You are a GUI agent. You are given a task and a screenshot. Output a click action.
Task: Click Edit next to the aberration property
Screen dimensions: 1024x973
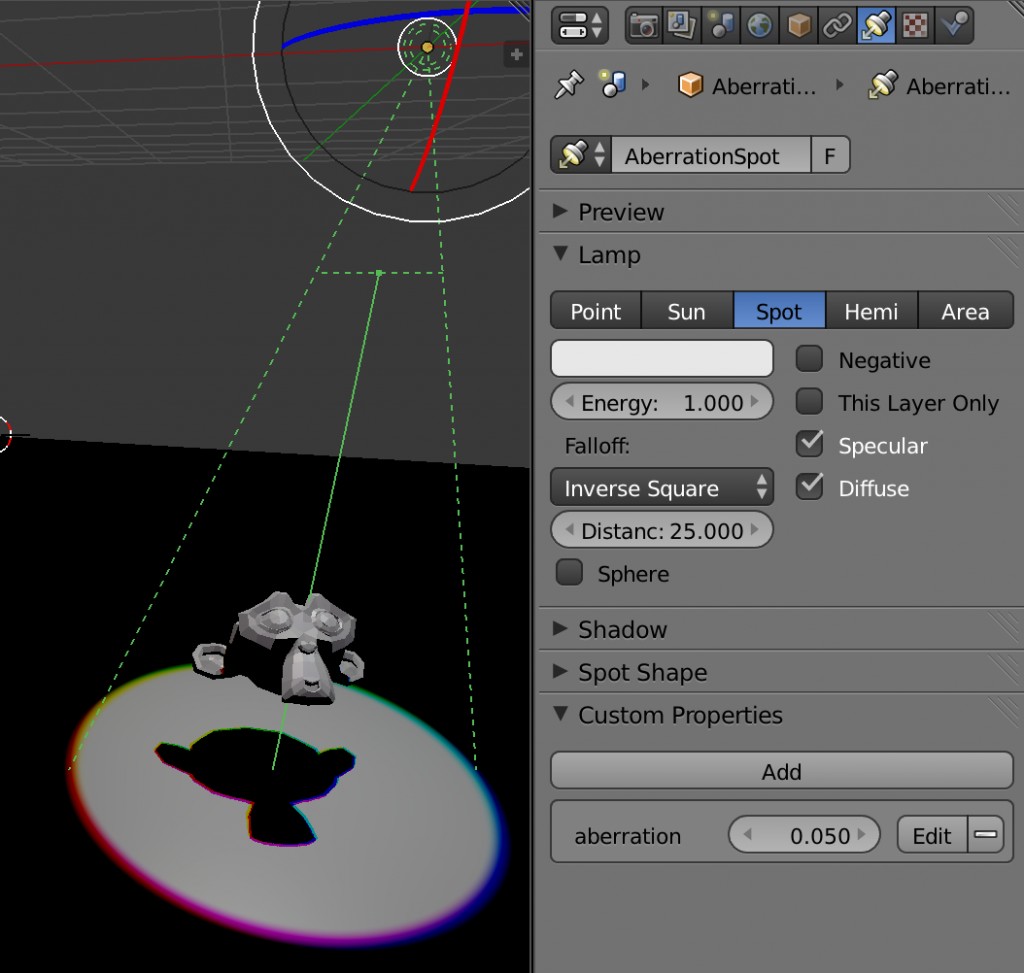931,835
